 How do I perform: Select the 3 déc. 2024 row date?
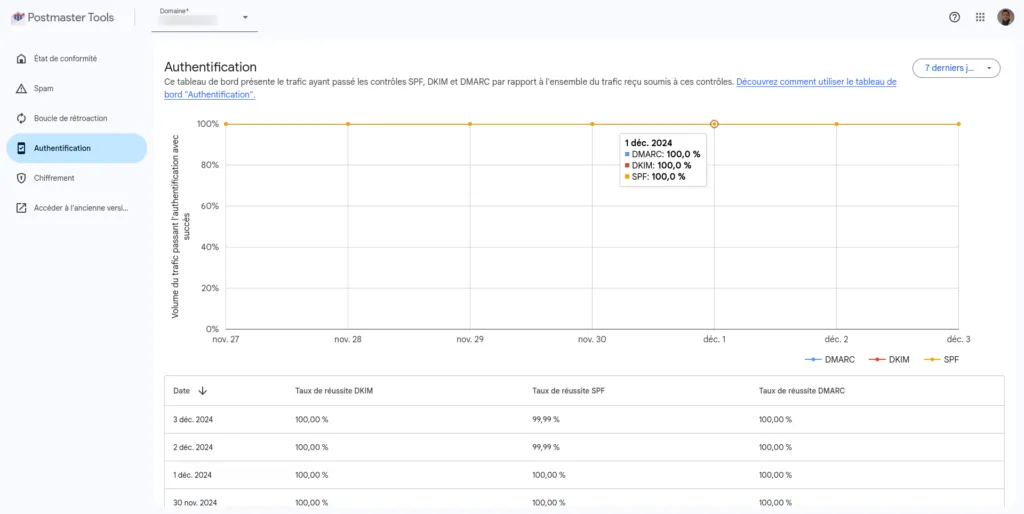tap(193, 419)
